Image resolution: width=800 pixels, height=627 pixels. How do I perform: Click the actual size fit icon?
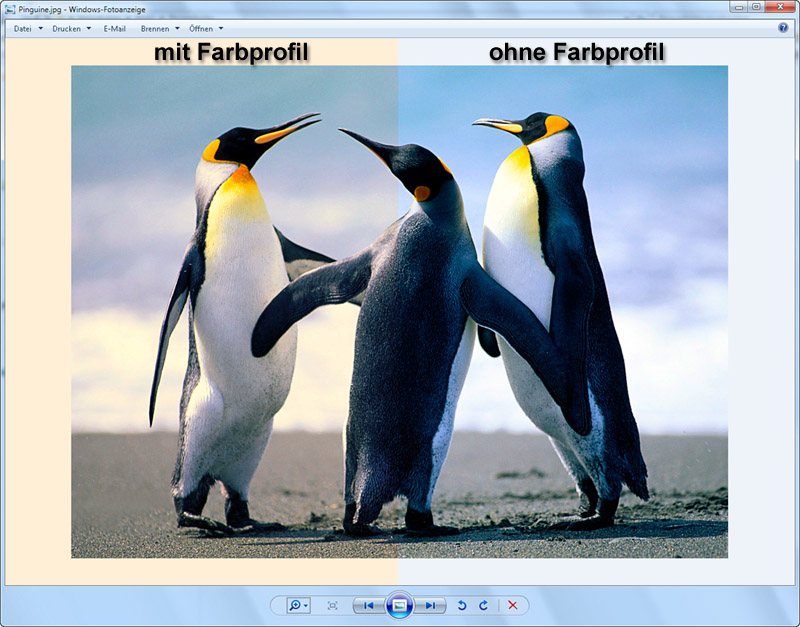[332, 605]
